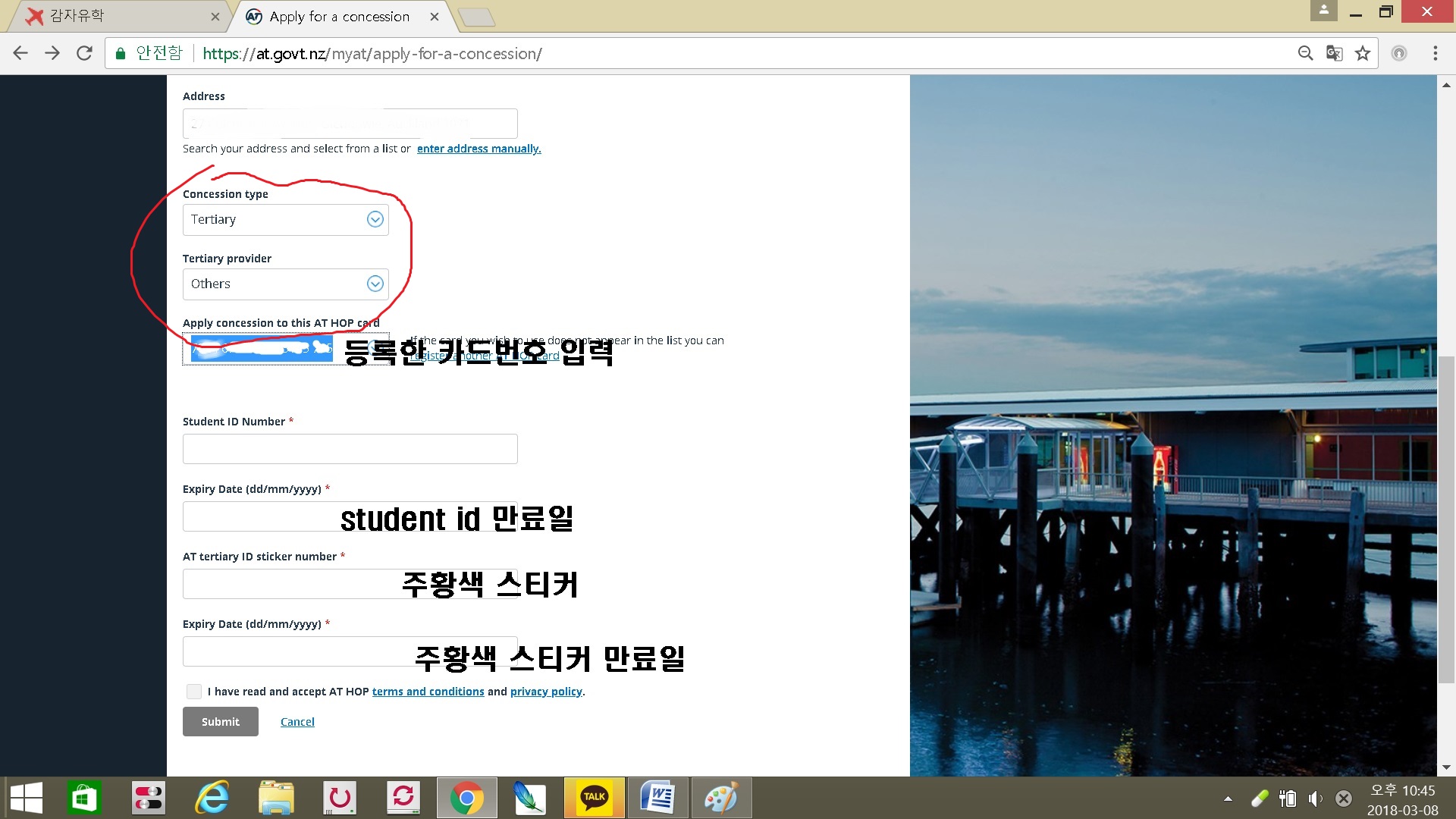Click the browser Back arrow
Screen dimensions: 1456x819
(x=20, y=53)
